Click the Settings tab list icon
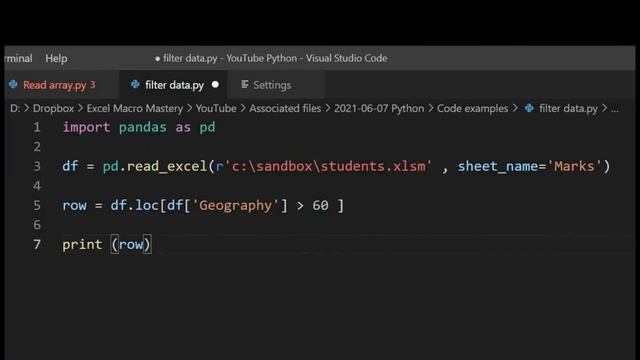The image size is (640, 360). tap(245, 84)
